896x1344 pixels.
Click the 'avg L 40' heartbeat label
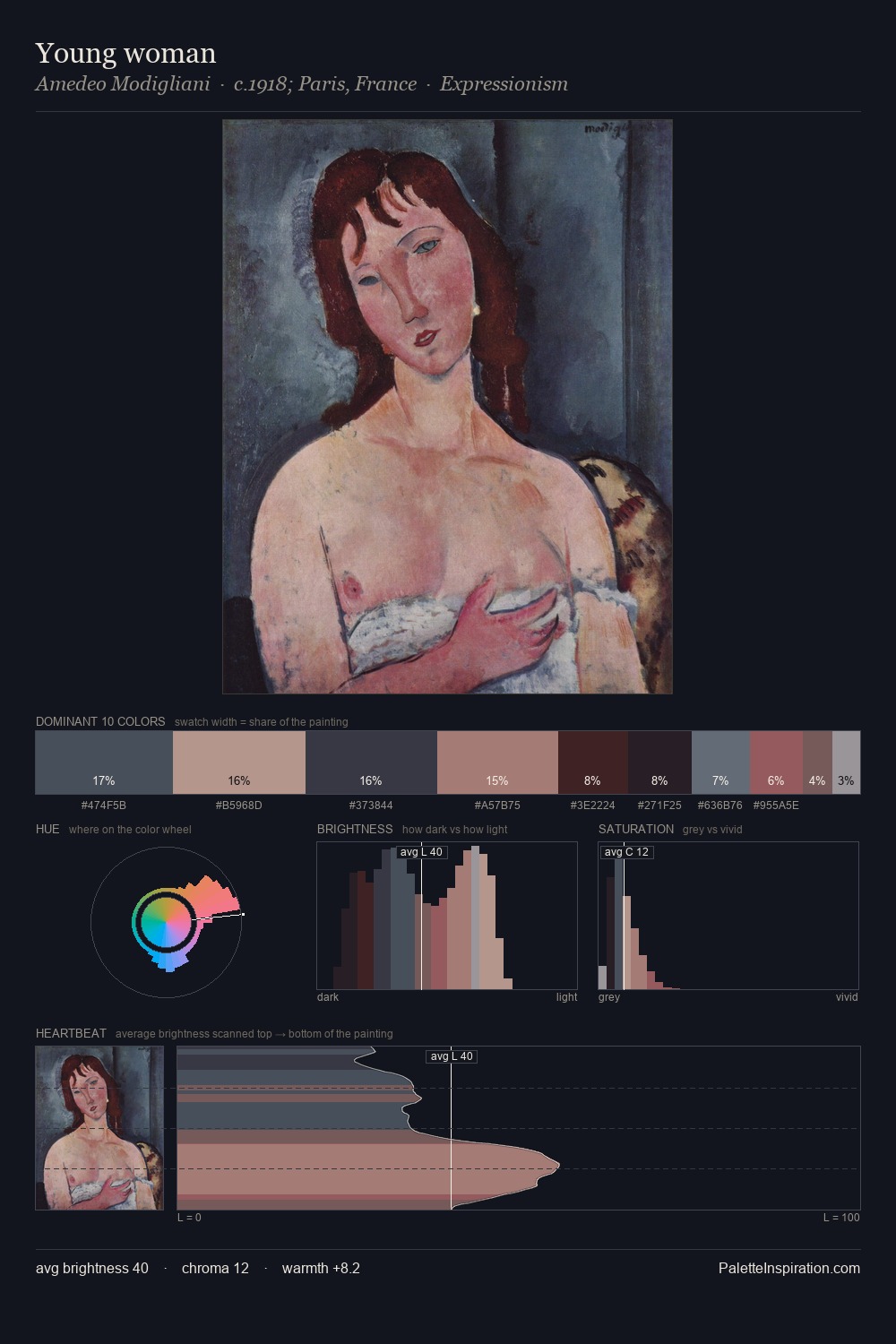(x=452, y=1056)
